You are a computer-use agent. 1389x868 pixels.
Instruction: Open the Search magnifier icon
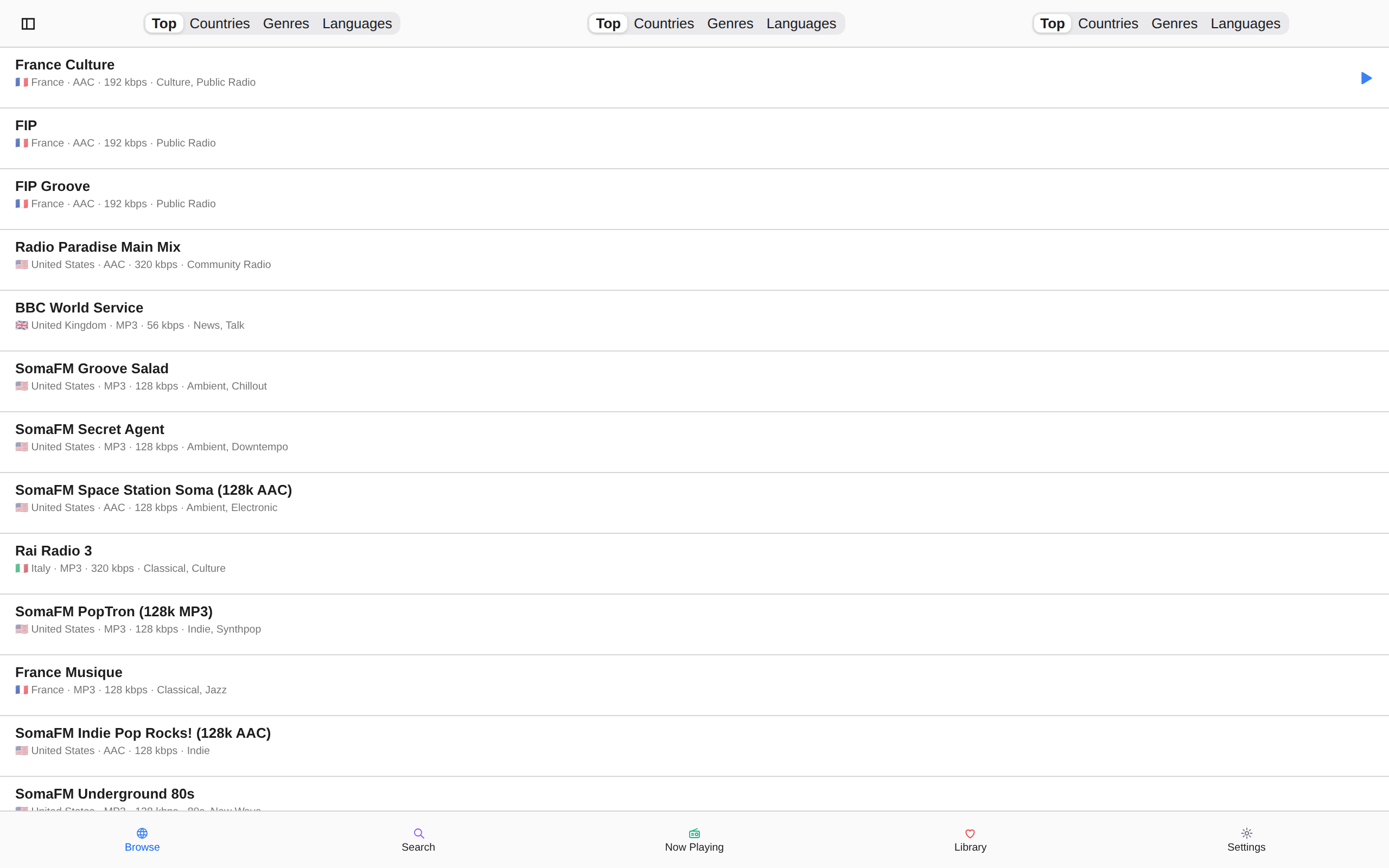point(418,833)
